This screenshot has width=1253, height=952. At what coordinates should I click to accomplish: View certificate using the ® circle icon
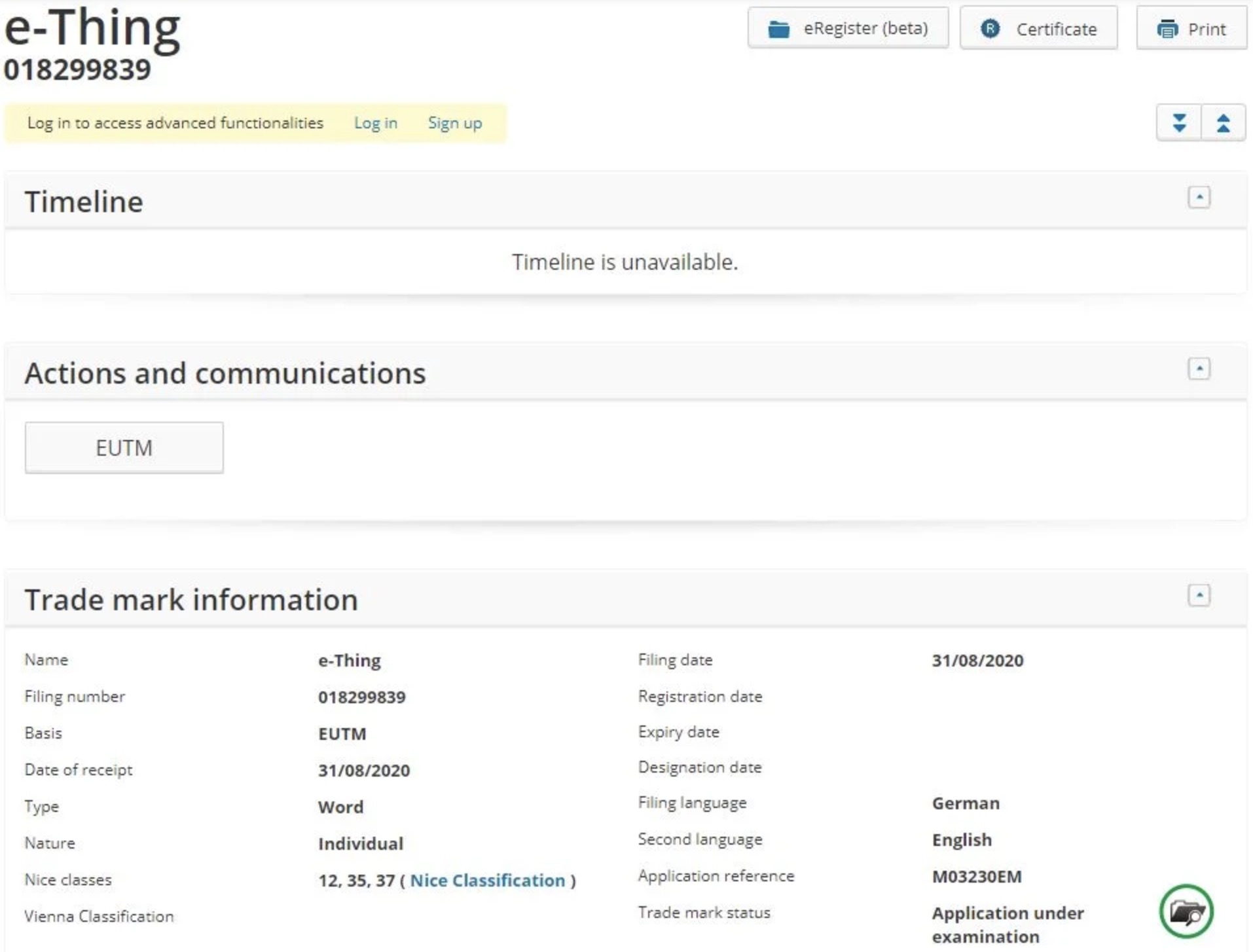tap(990, 27)
